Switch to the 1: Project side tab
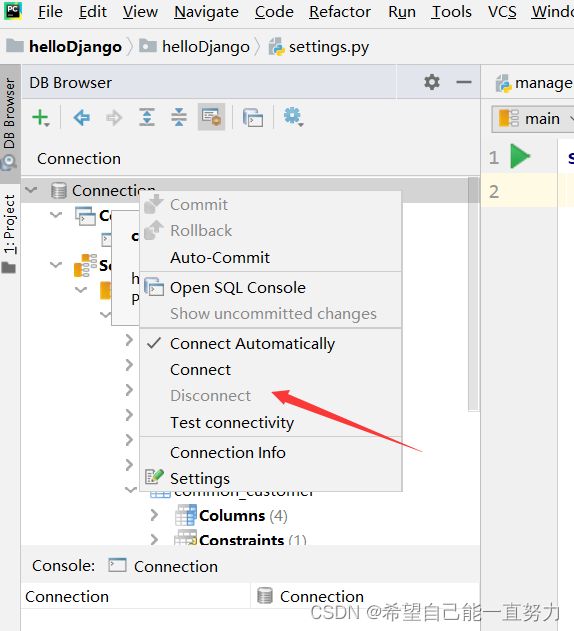This screenshot has width=574, height=631. [x=10, y=233]
